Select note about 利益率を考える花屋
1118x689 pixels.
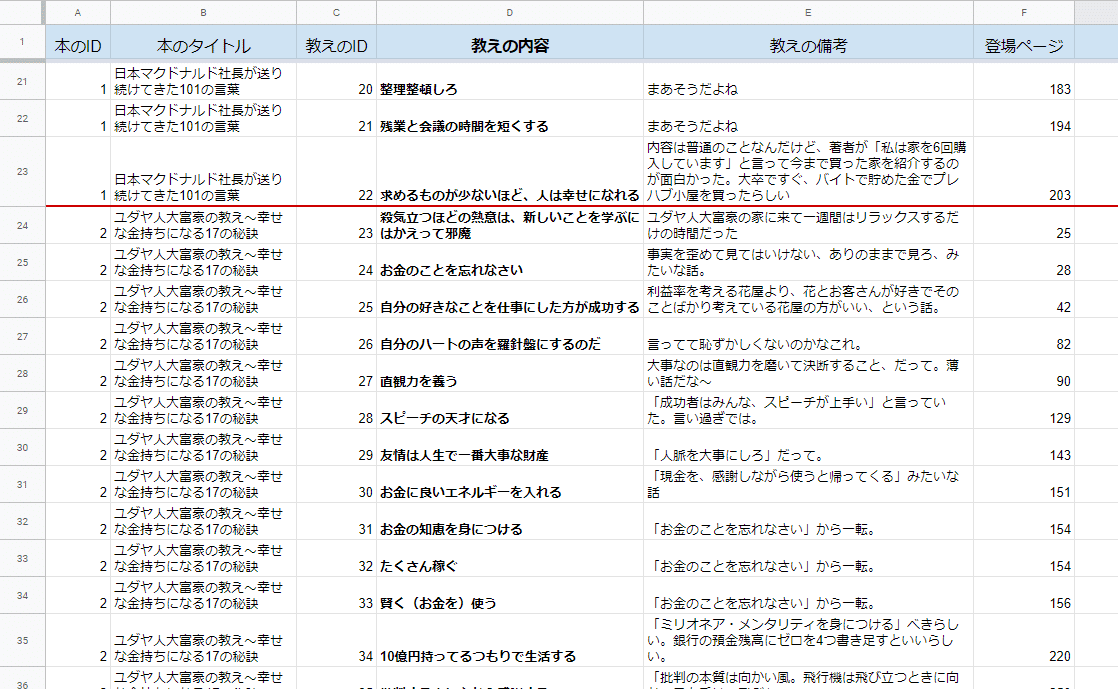tap(808, 300)
